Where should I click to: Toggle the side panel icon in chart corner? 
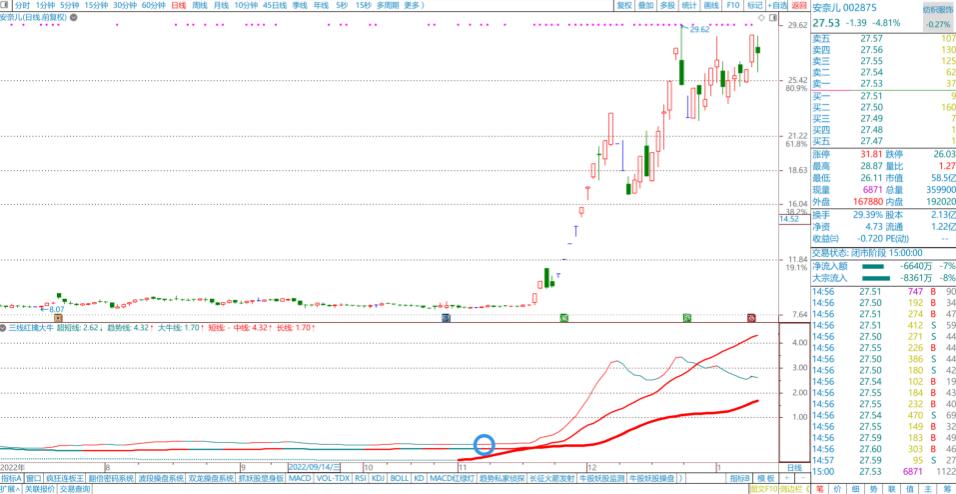click(x=772, y=18)
